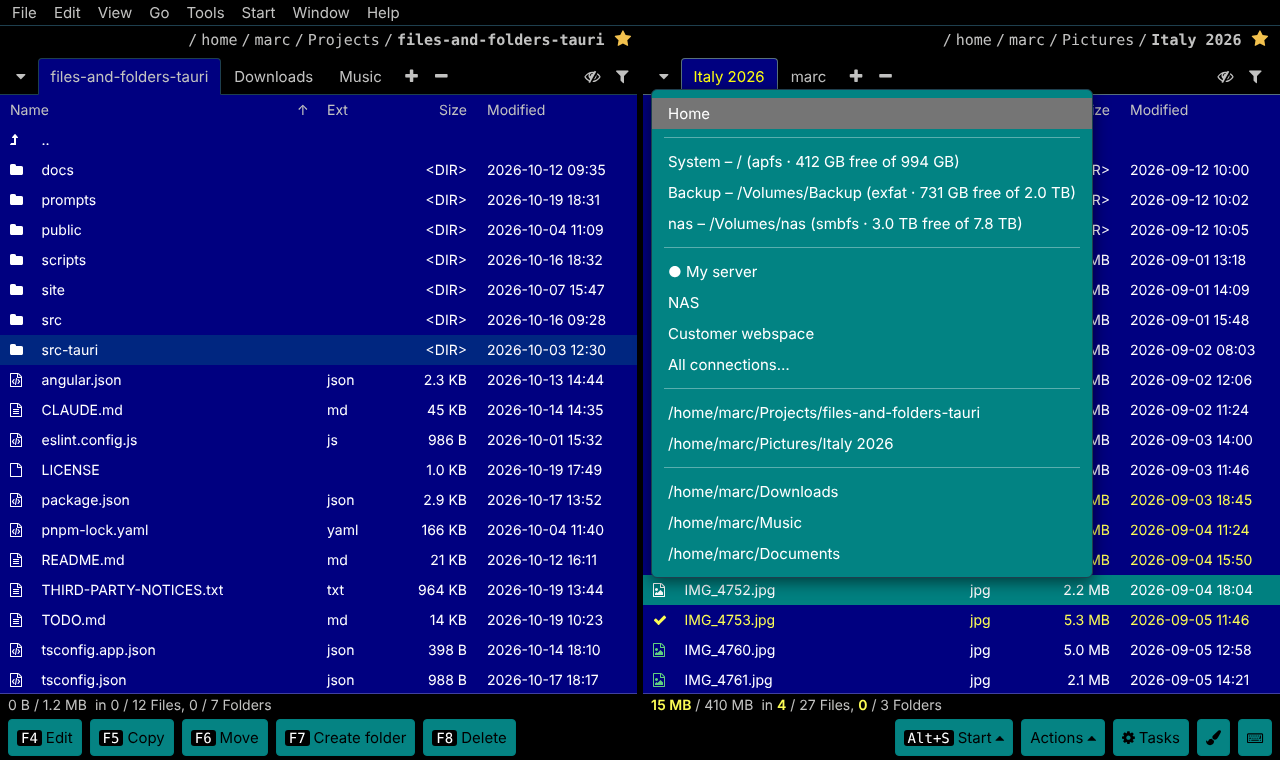Remove tab with minus in left panel
This screenshot has width=1280, height=760.
click(441, 76)
